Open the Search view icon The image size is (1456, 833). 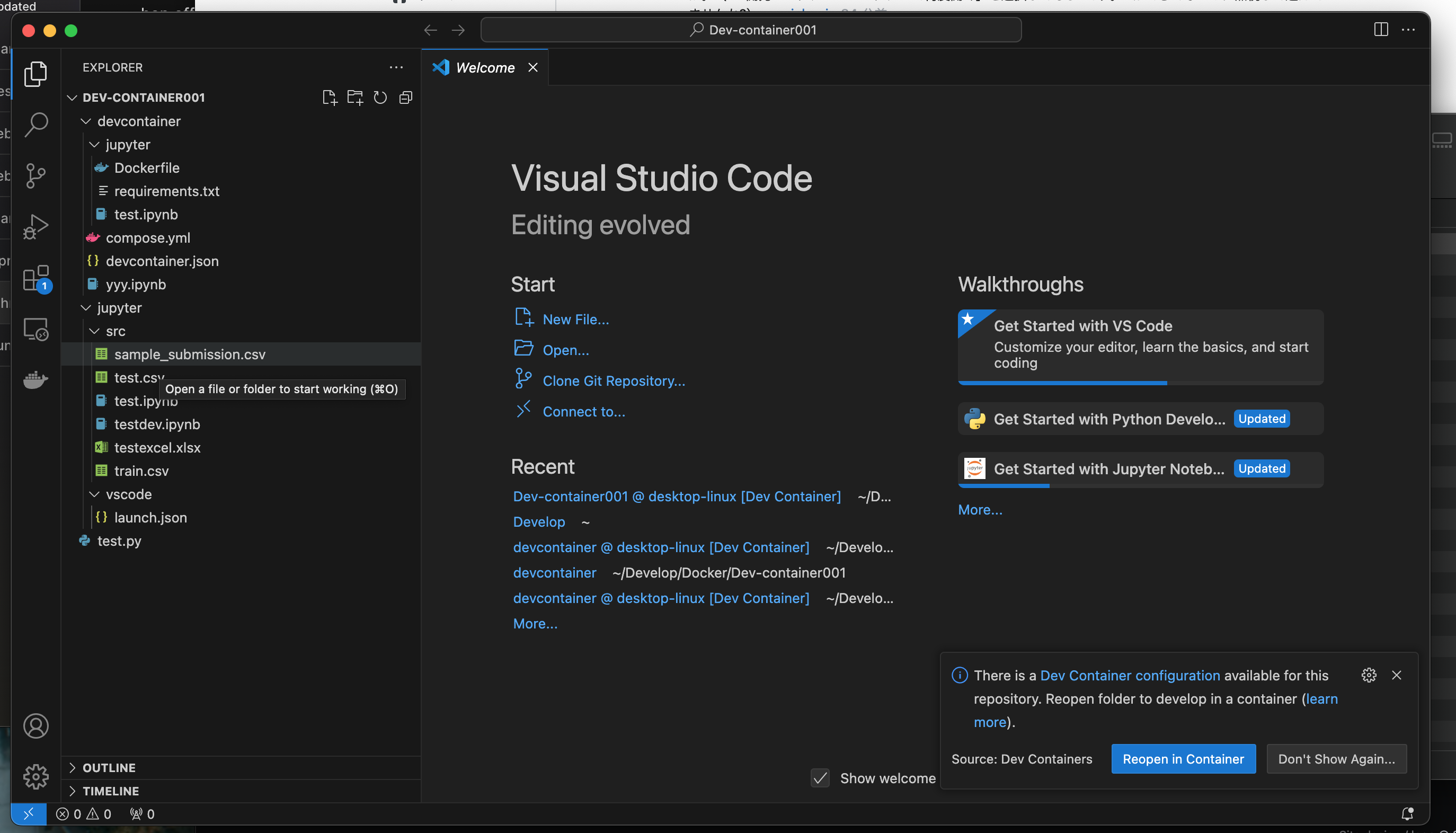tap(35, 125)
